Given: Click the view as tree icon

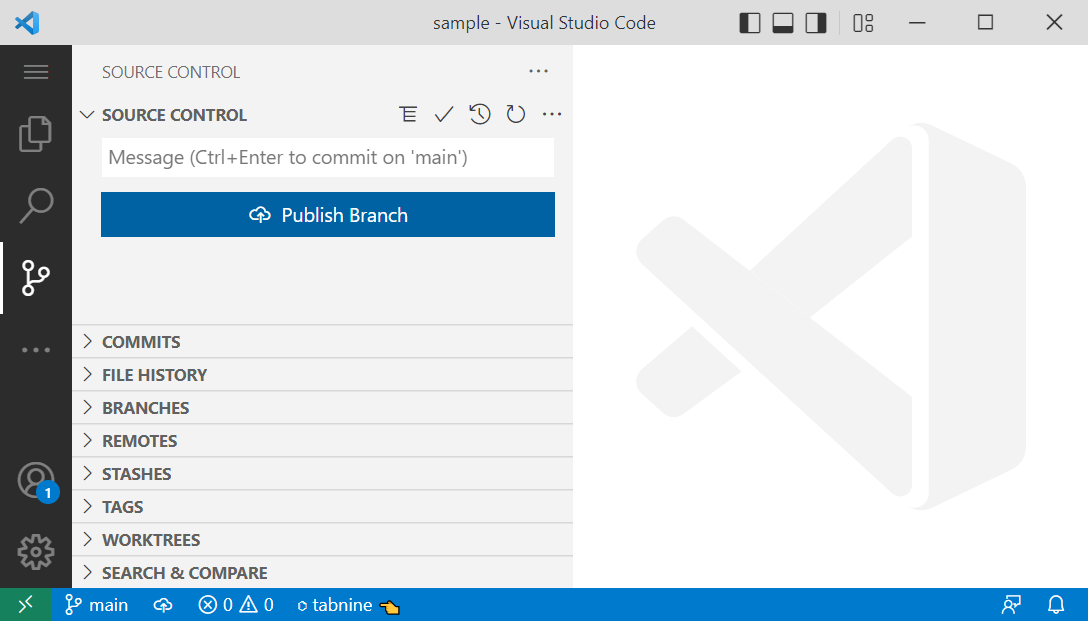Looking at the screenshot, I should pos(408,115).
